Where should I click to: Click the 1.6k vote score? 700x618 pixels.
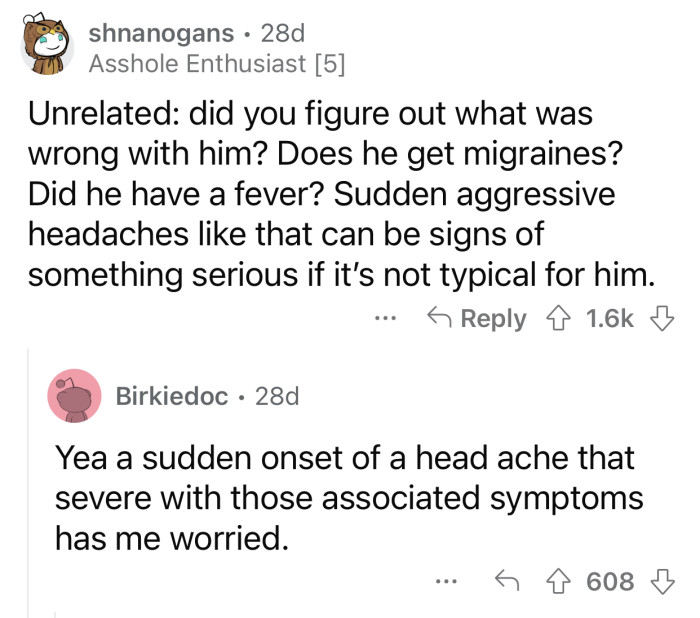click(x=608, y=319)
